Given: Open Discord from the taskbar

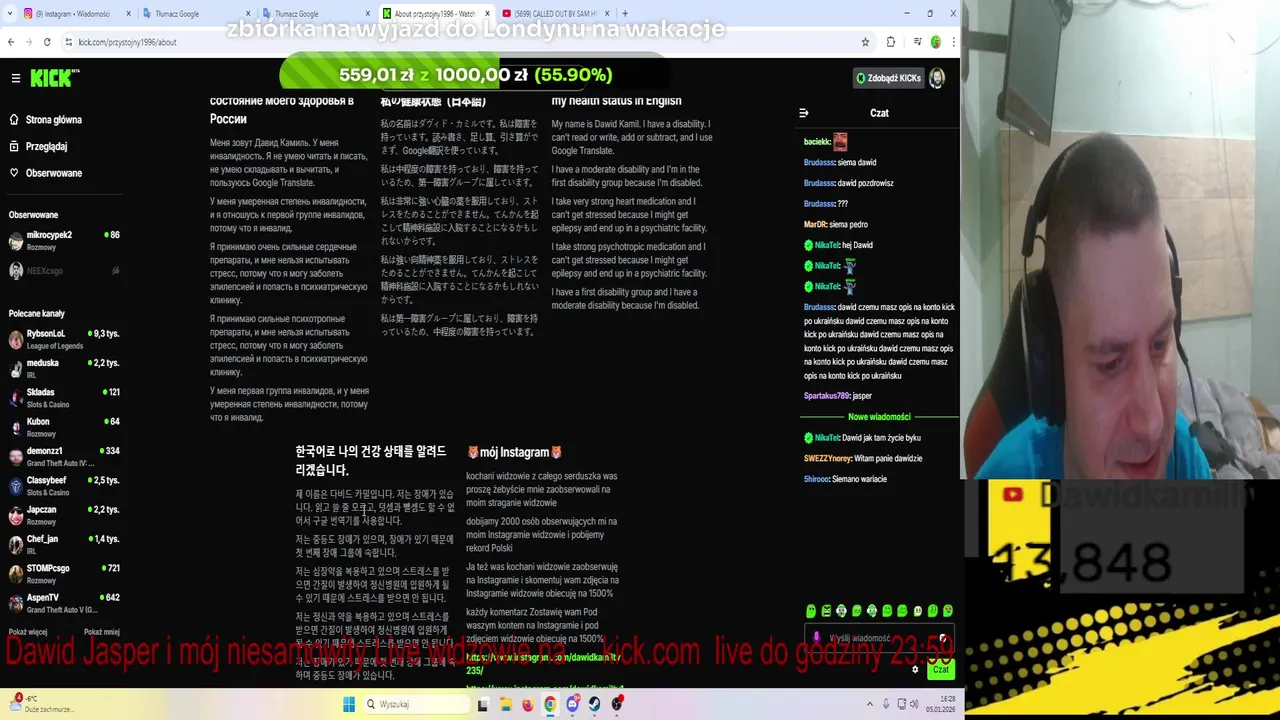Looking at the screenshot, I should tap(573, 704).
